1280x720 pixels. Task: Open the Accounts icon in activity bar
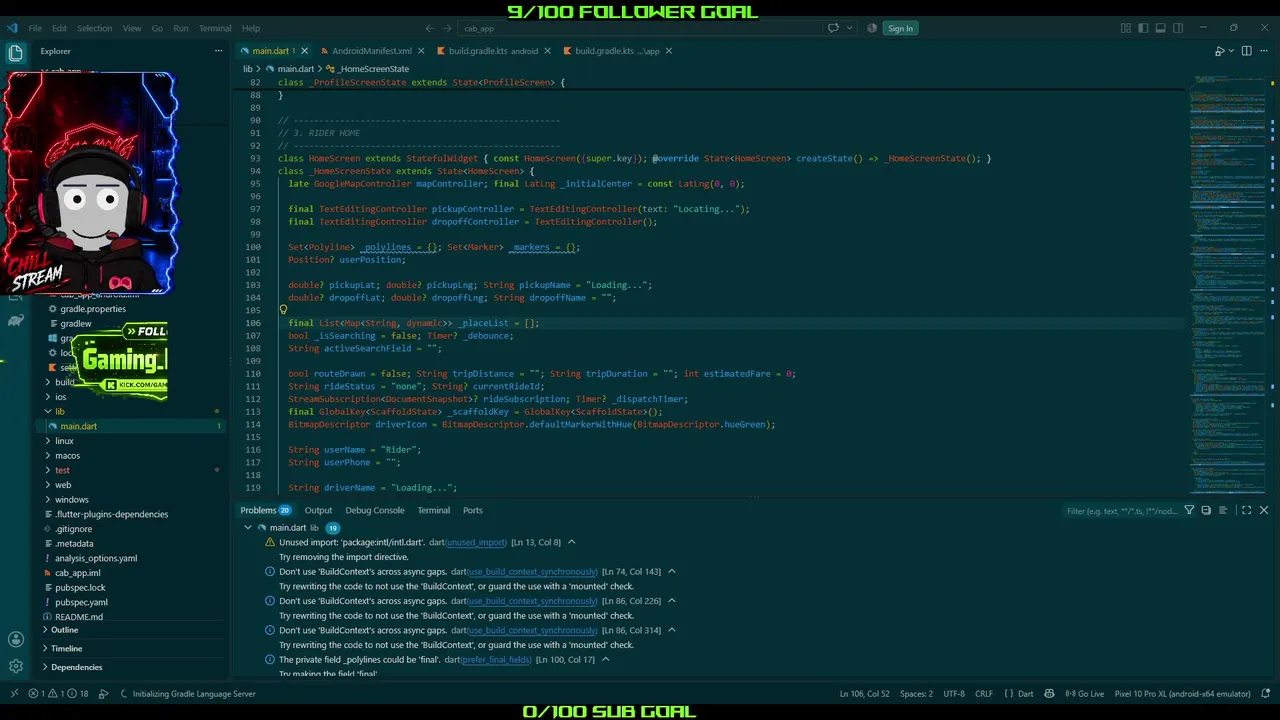15,640
